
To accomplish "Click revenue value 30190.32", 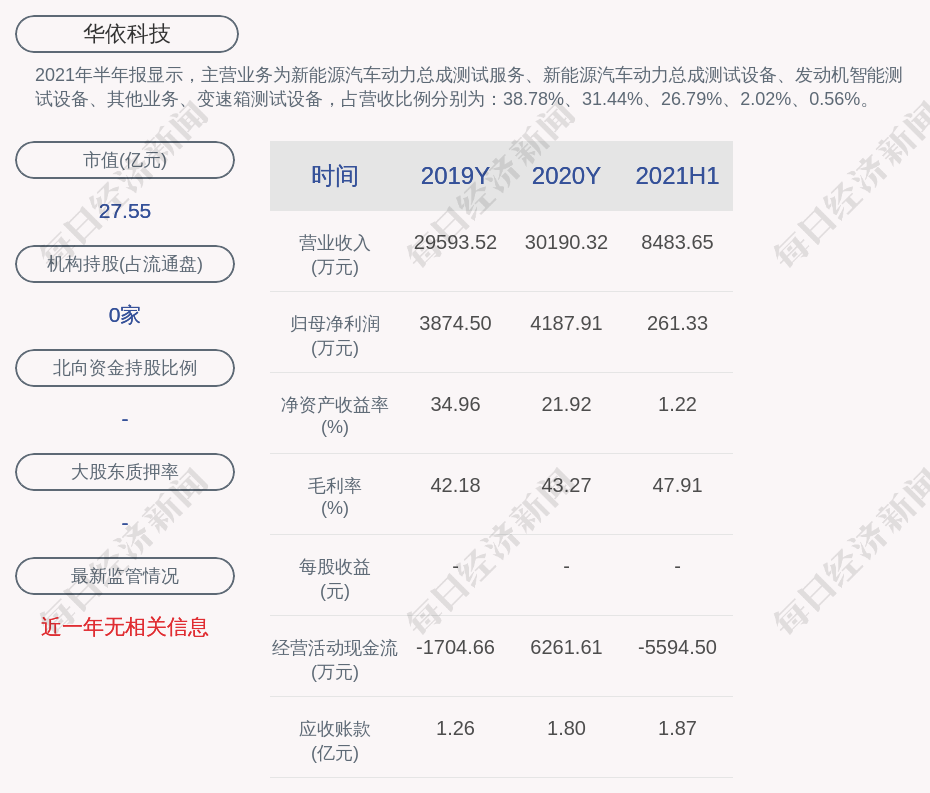I will click(566, 243).
